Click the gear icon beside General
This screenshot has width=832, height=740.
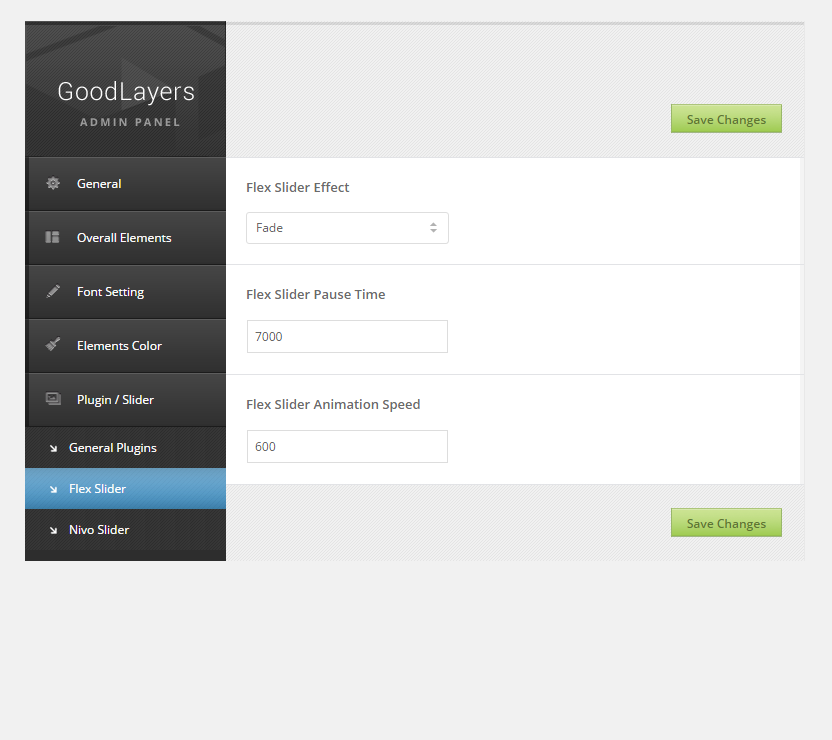[53, 184]
